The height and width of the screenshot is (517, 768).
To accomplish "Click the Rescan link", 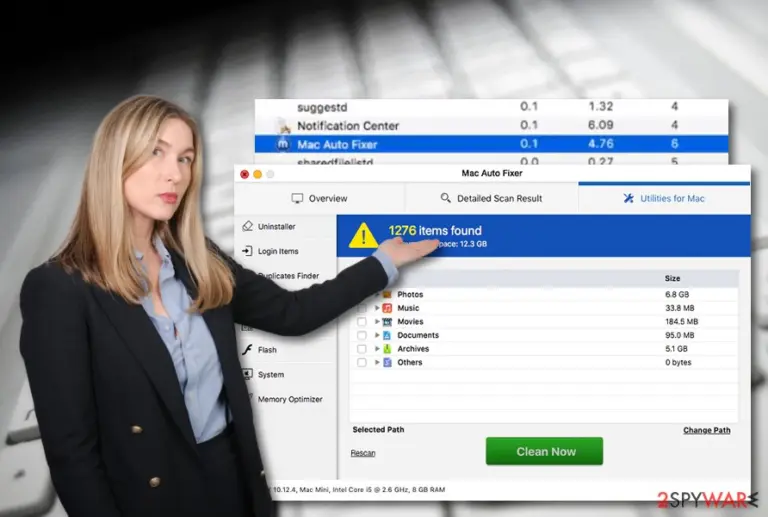I will [x=363, y=453].
